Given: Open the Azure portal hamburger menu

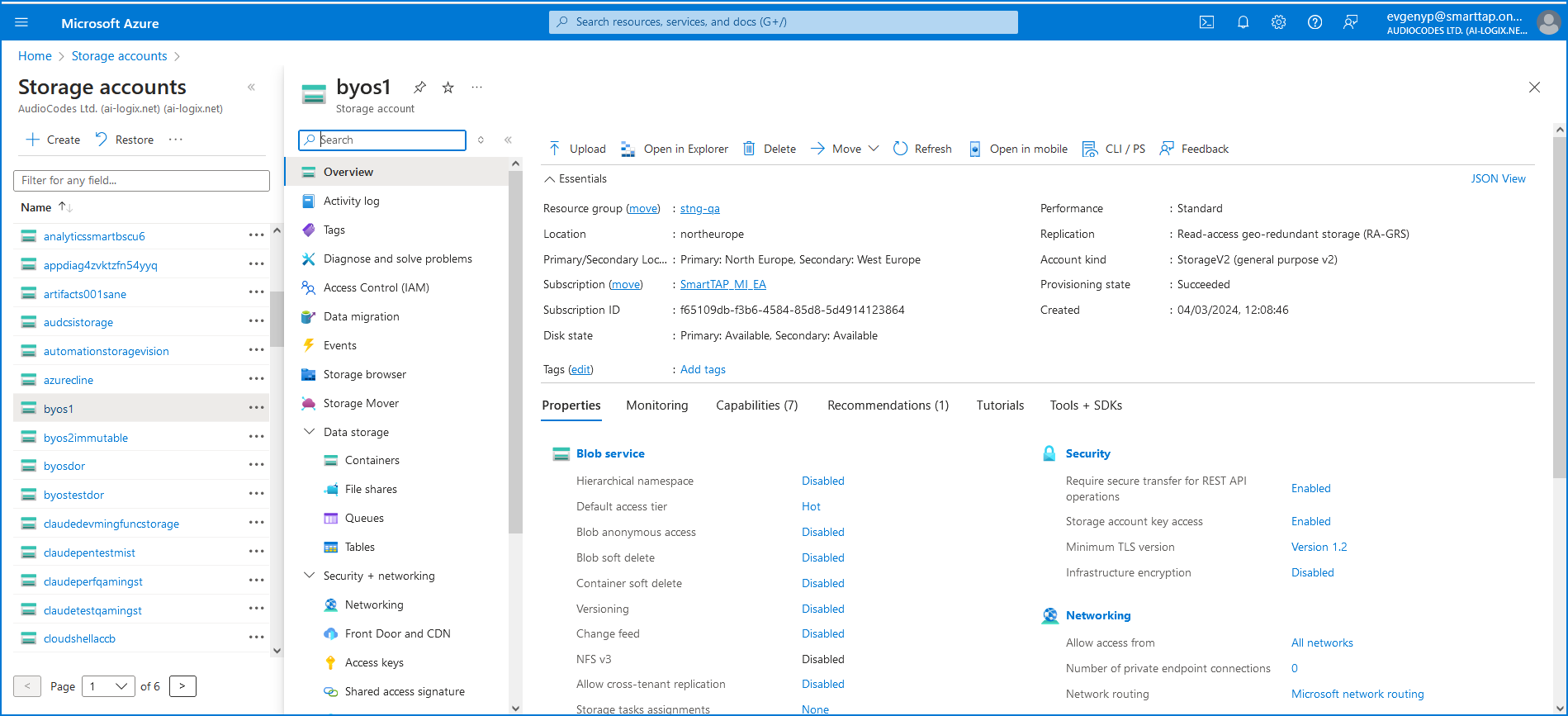Looking at the screenshot, I should [x=21, y=22].
